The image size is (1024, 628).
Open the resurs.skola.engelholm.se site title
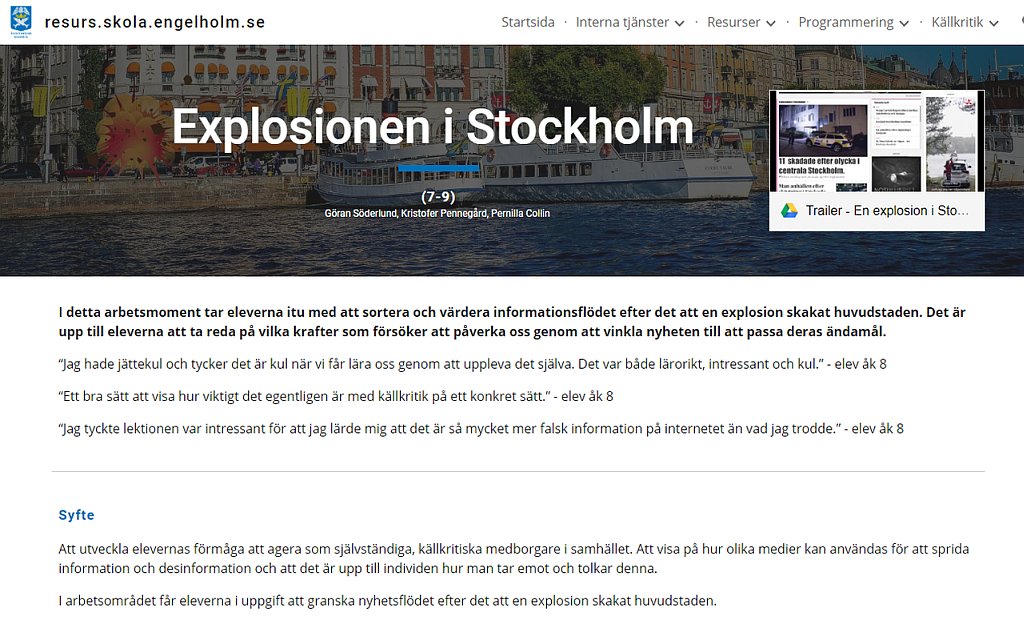point(155,22)
